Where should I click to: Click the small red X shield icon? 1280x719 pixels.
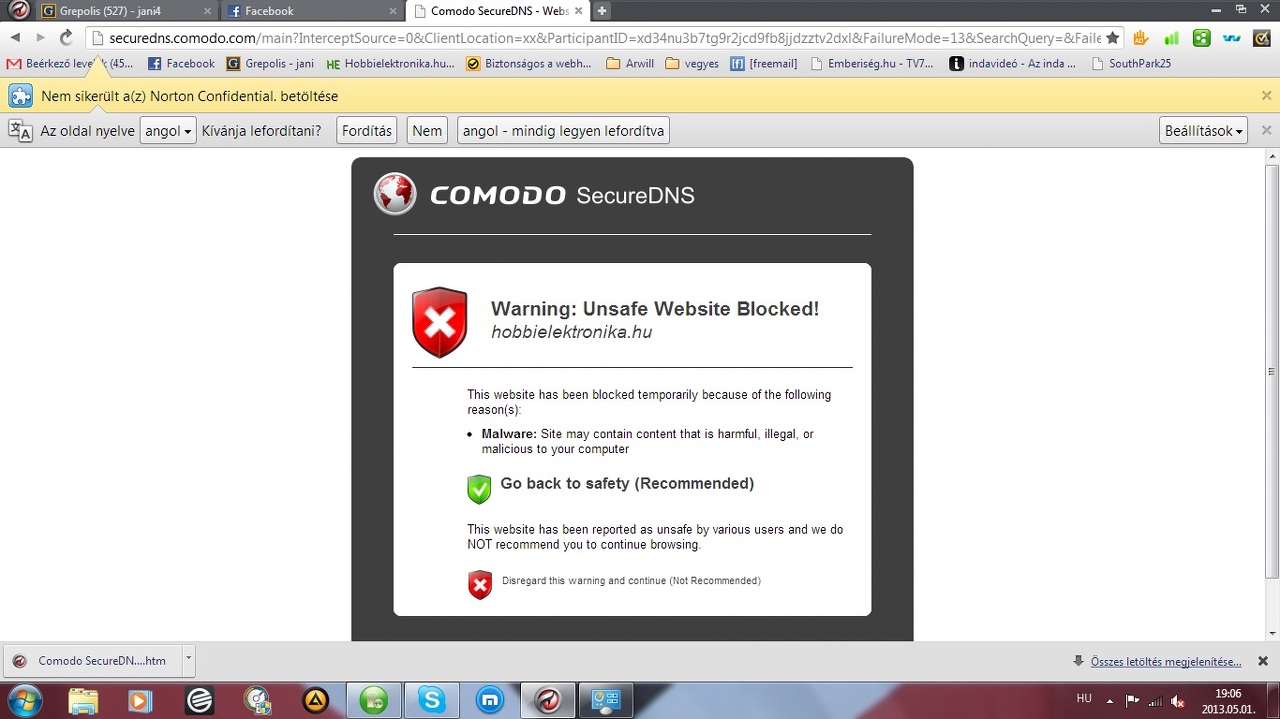click(480, 585)
